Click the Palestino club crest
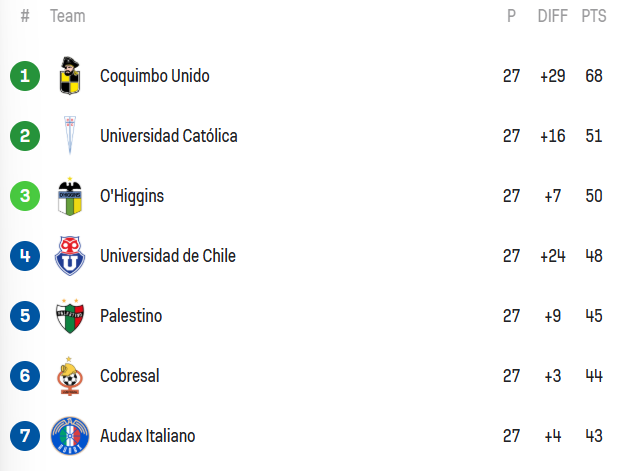 (70, 316)
